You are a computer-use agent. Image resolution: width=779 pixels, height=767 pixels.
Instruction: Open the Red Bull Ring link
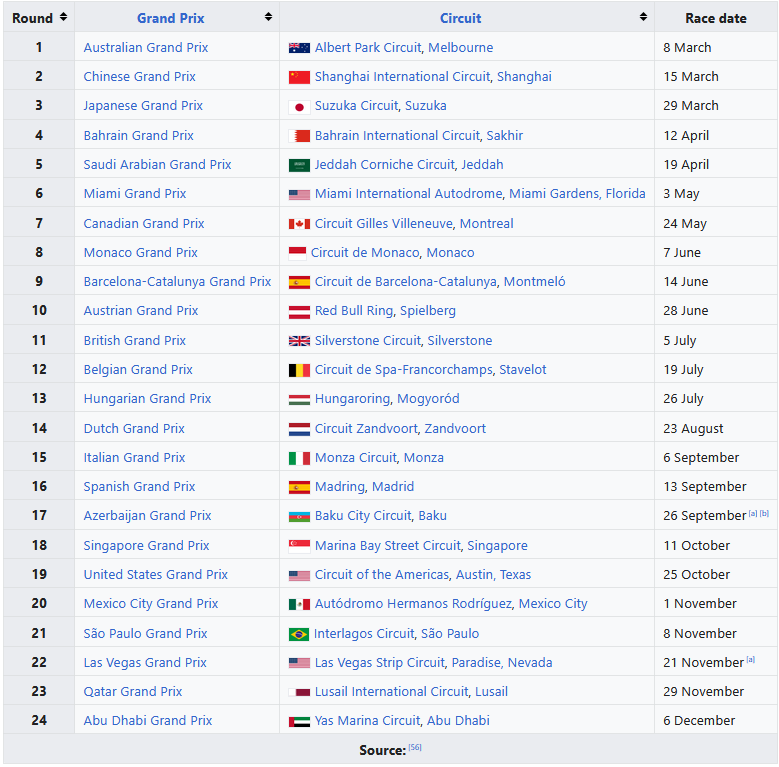coord(354,311)
